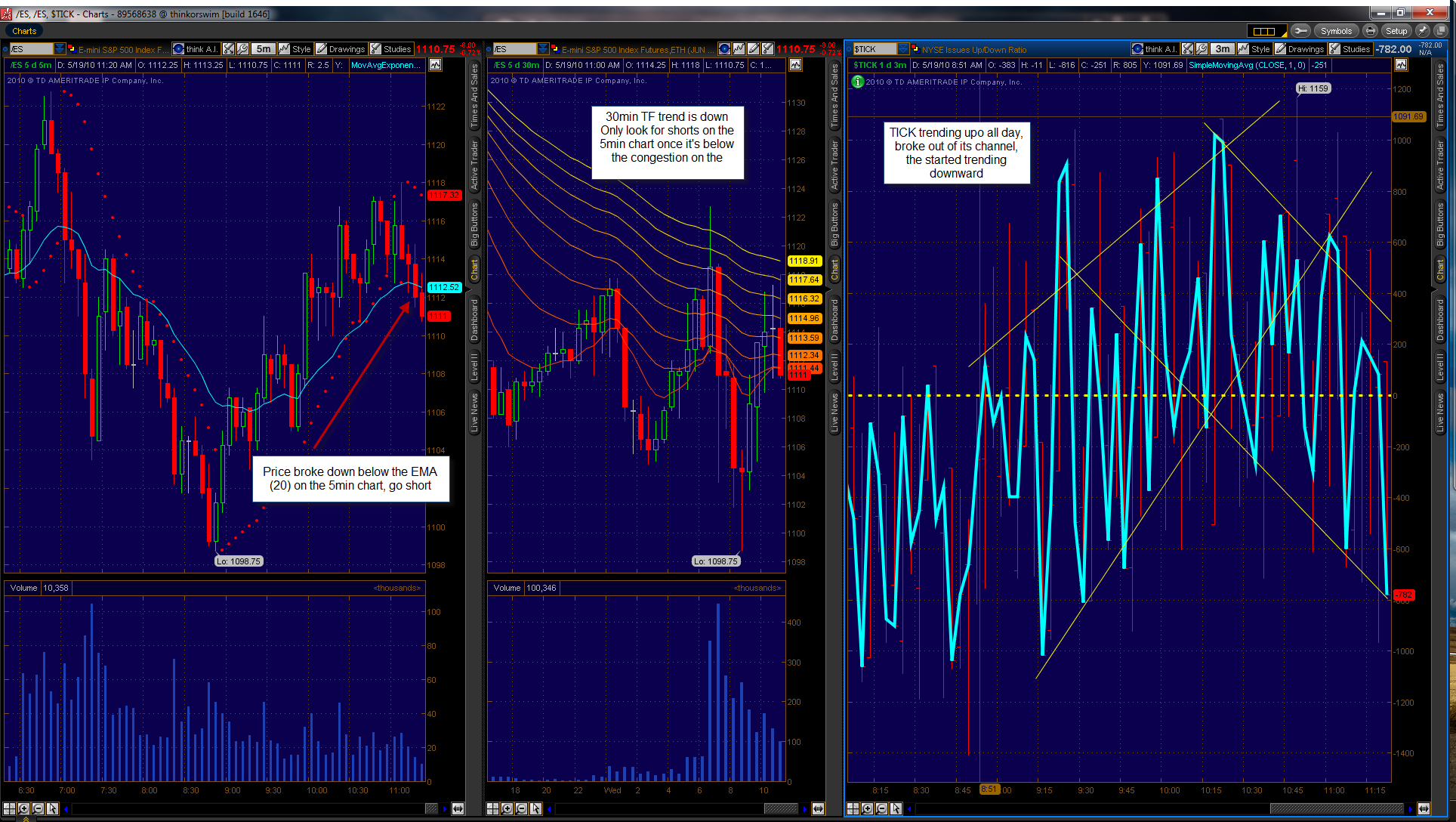Click fit-width arrows icon below $TICK chart
This screenshot has height=822, width=1456.
click(1424, 808)
